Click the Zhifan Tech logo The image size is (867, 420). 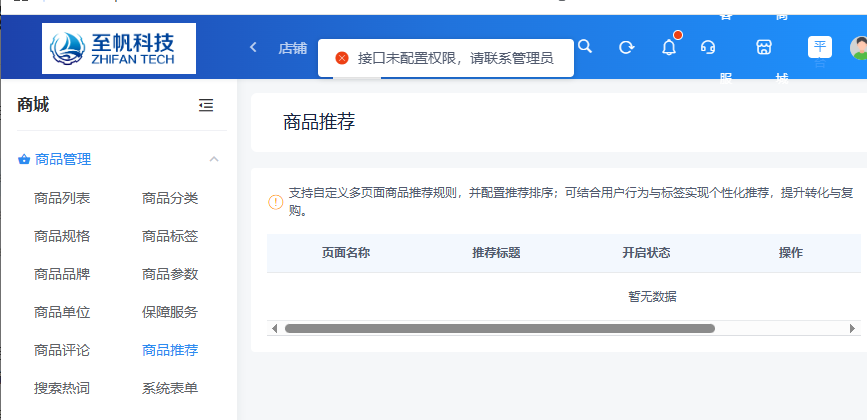(x=119, y=49)
